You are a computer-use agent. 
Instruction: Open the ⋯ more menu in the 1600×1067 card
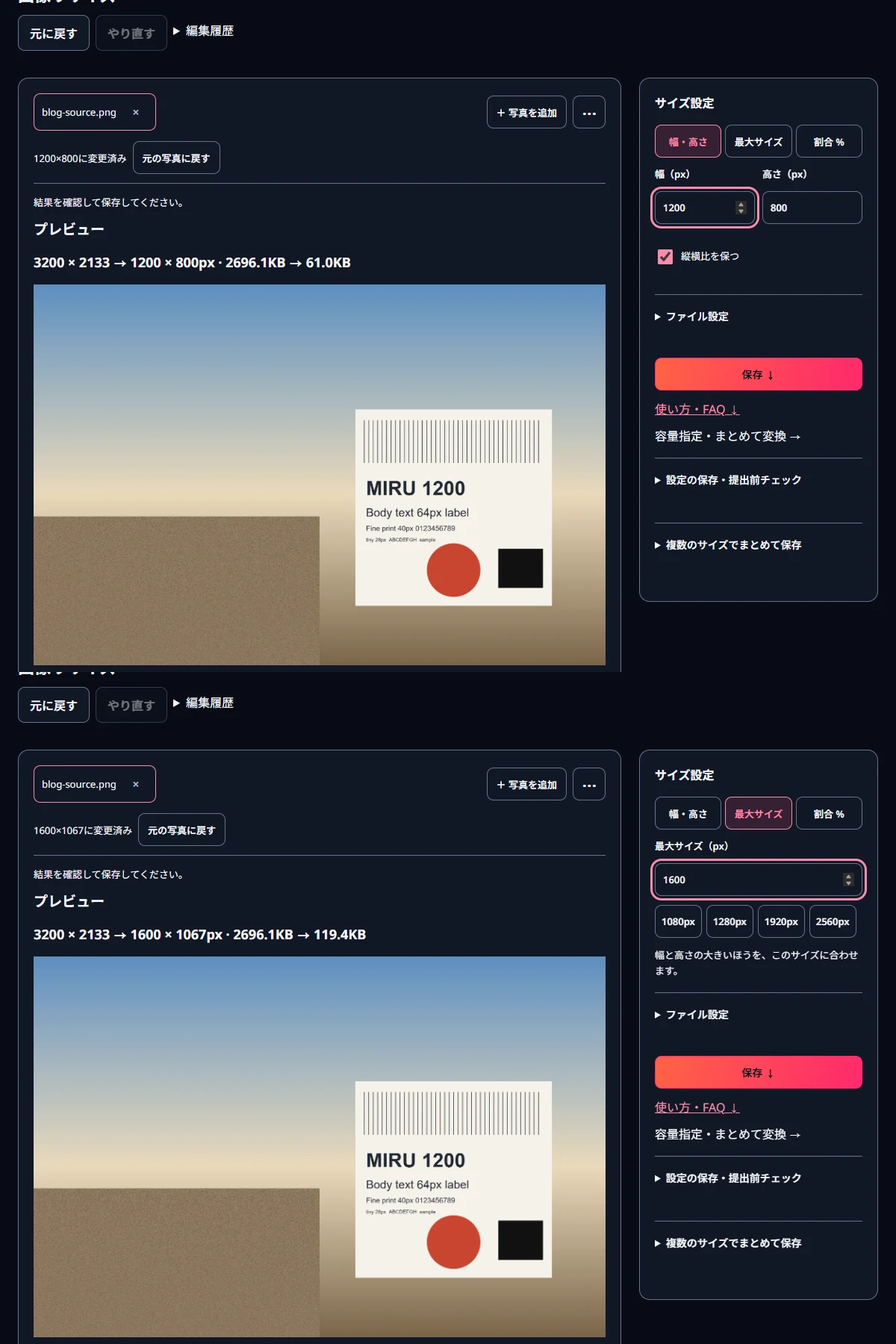coord(589,785)
